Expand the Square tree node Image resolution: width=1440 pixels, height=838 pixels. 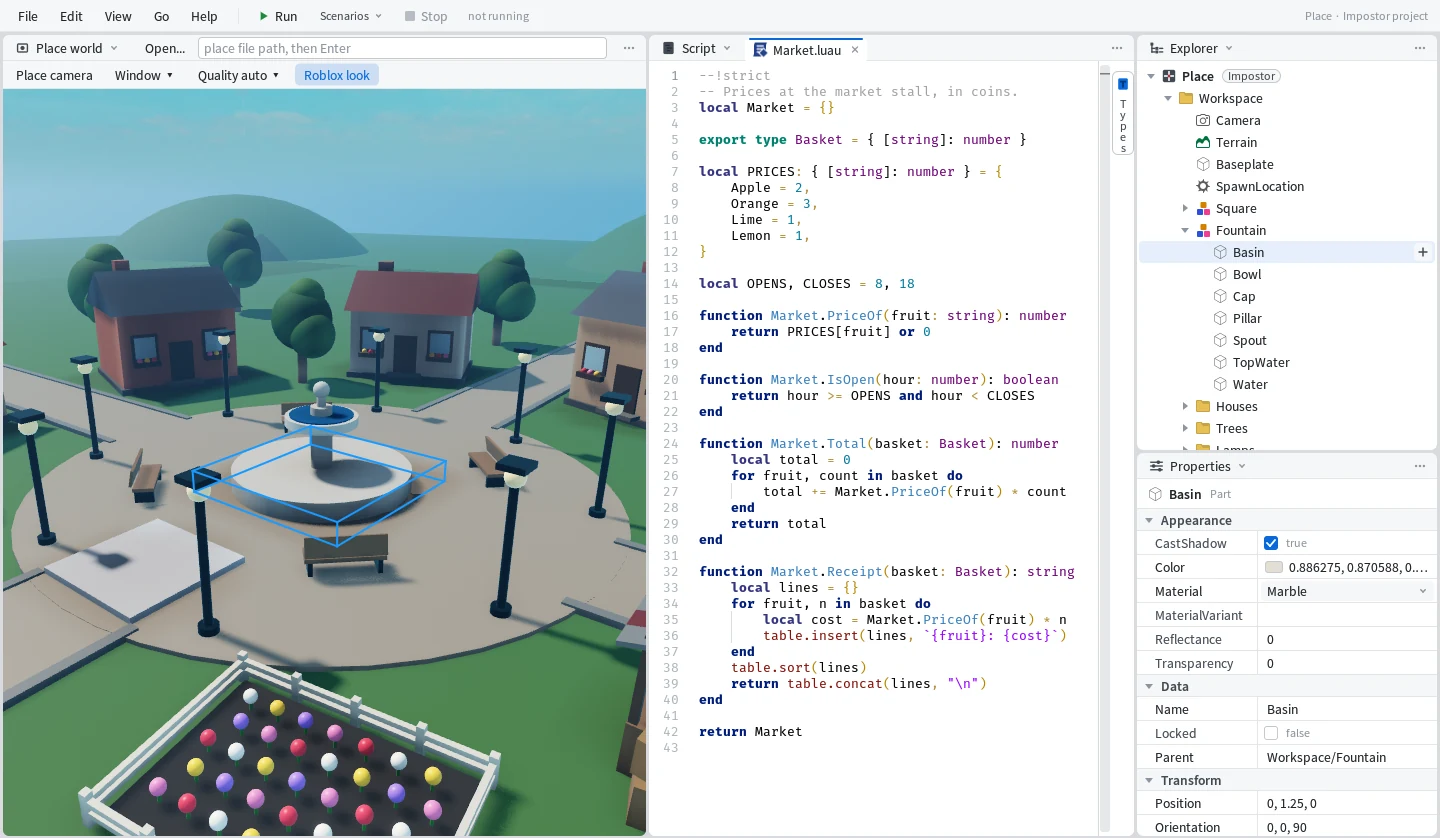pyautogui.click(x=1186, y=208)
